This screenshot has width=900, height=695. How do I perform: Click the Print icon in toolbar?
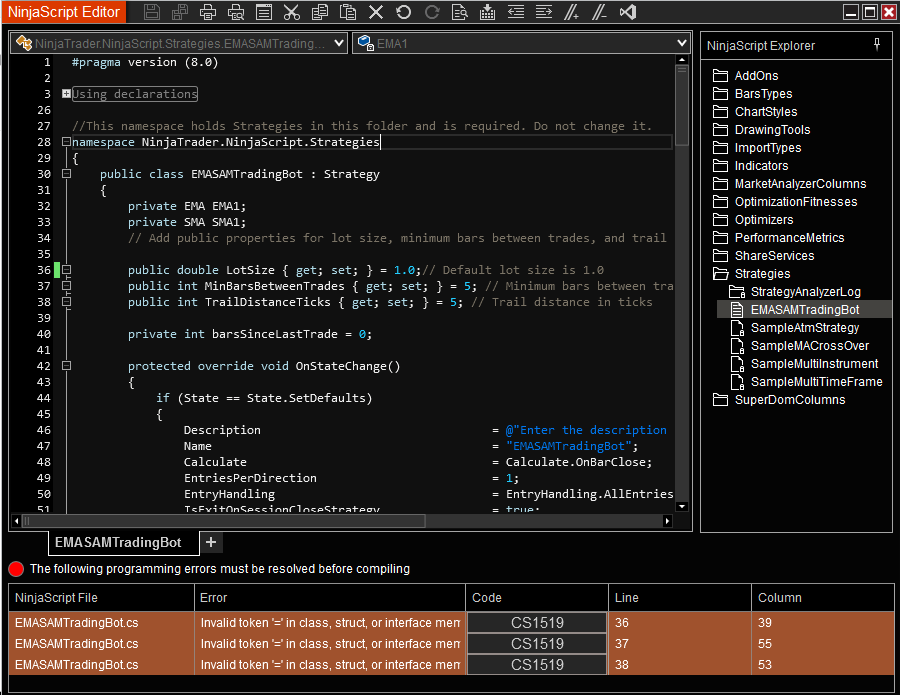click(208, 13)
